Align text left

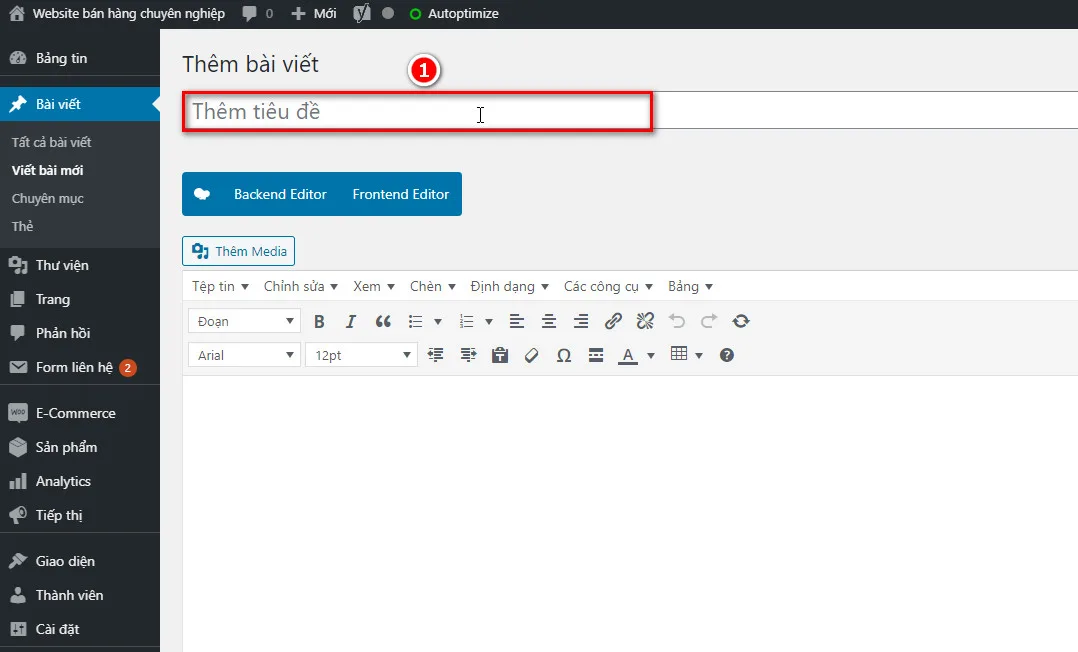tap(516, 321)
